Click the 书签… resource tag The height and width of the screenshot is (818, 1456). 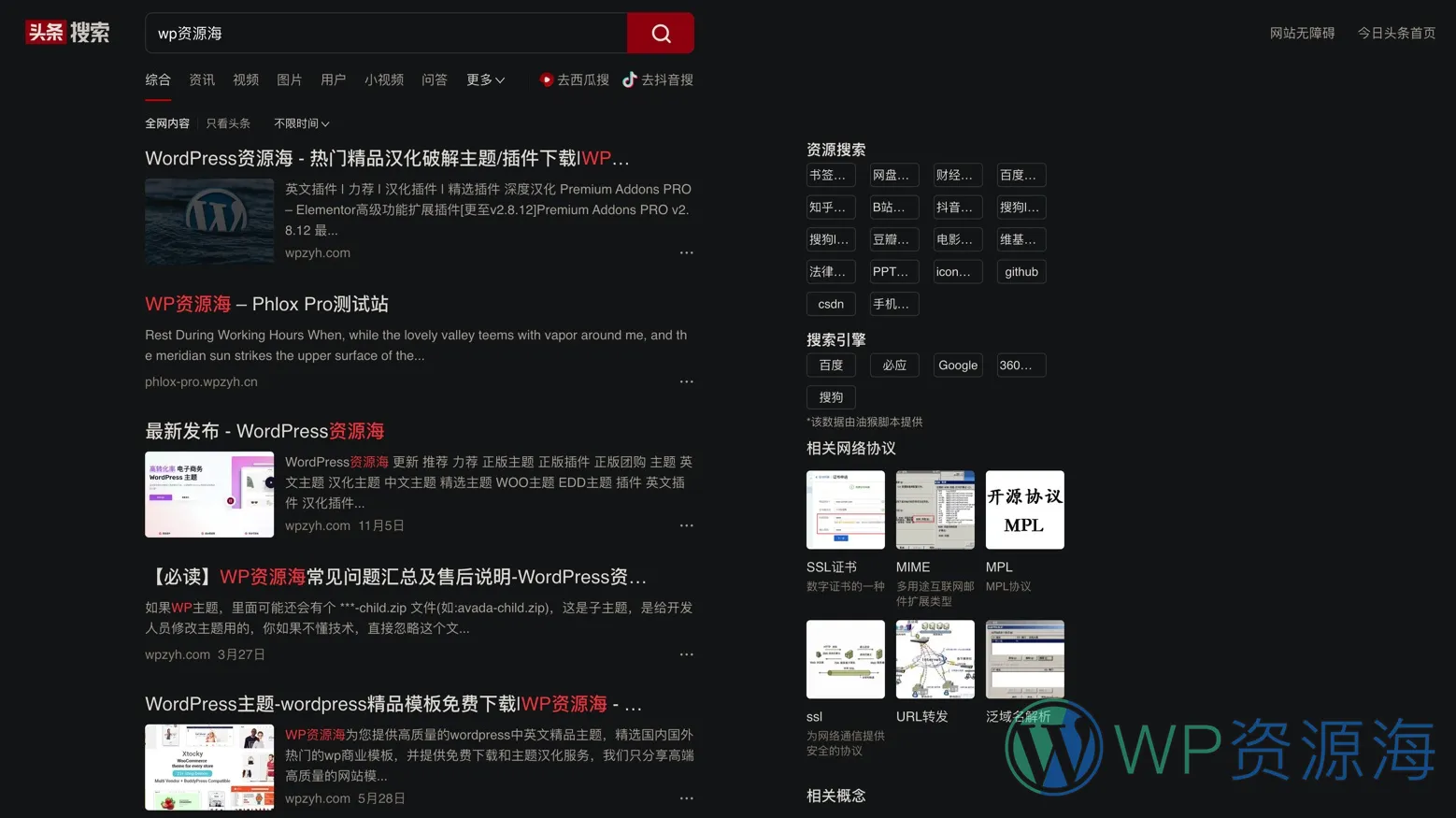[x=831, y=176]
